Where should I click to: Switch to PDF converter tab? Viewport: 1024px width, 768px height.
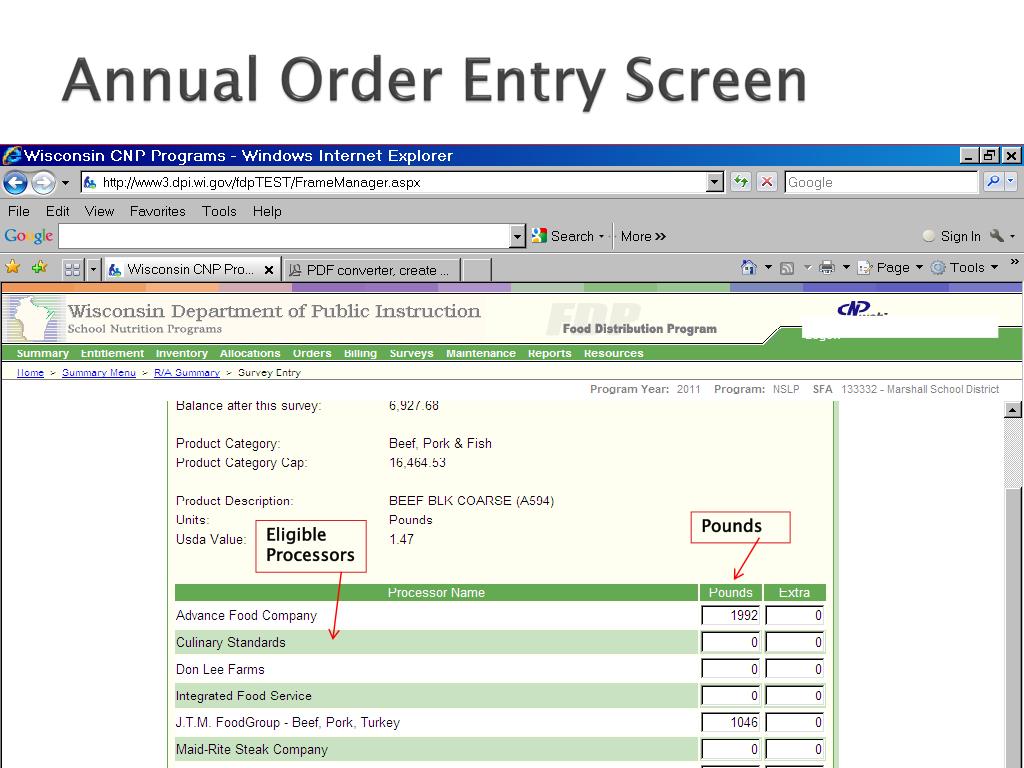tap(371, 270)
